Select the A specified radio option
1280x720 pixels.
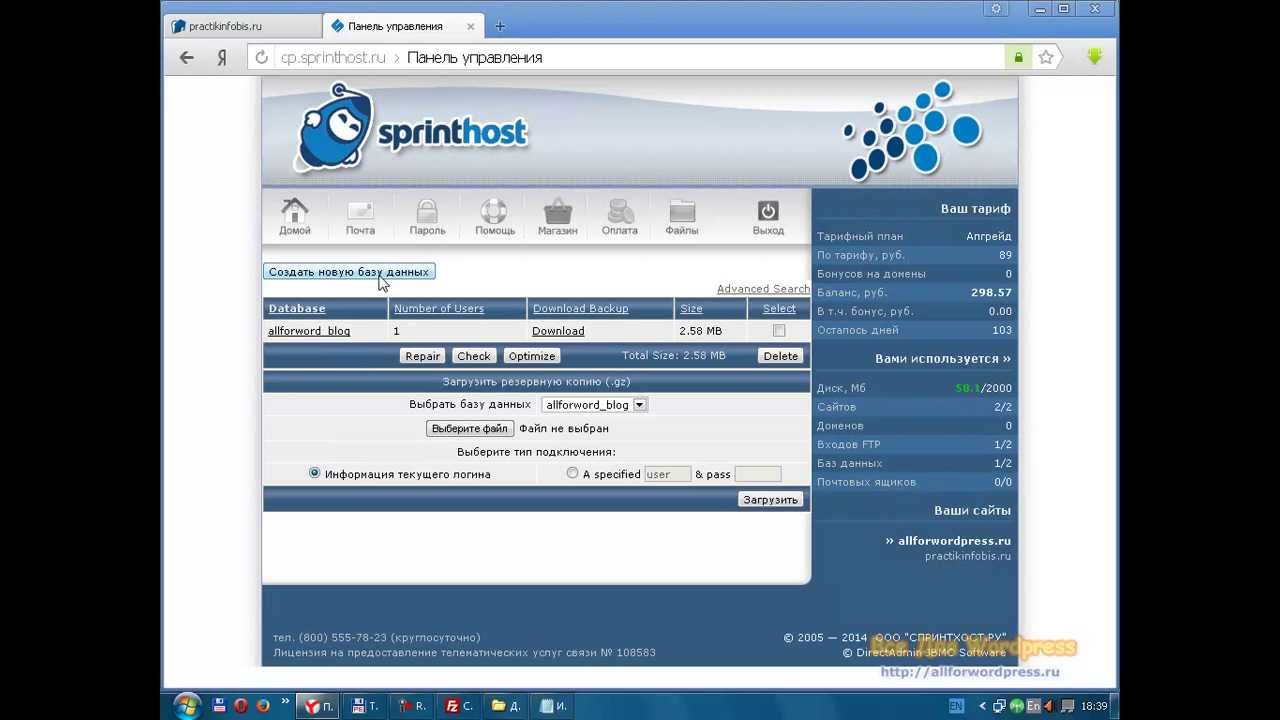pos(572,473)
